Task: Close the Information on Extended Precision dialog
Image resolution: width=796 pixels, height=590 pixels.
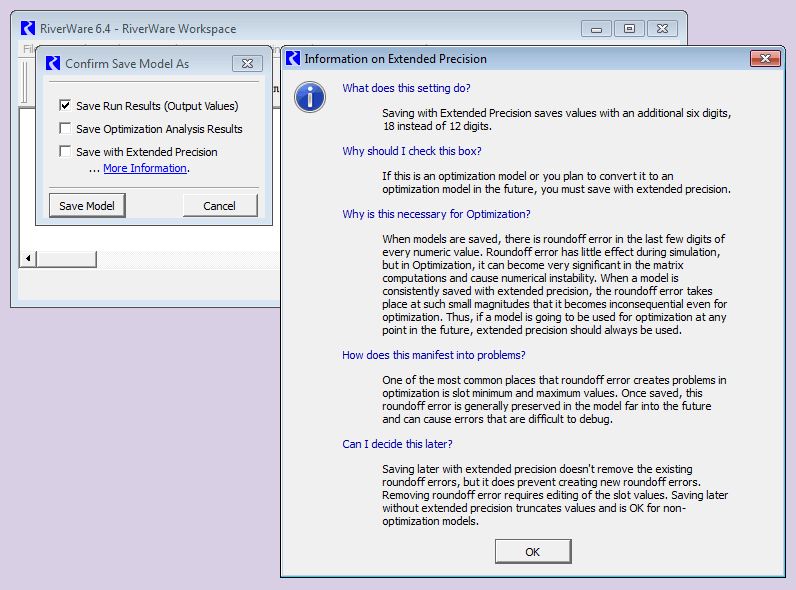Action: pyautogui.click(x=766, y=58)
